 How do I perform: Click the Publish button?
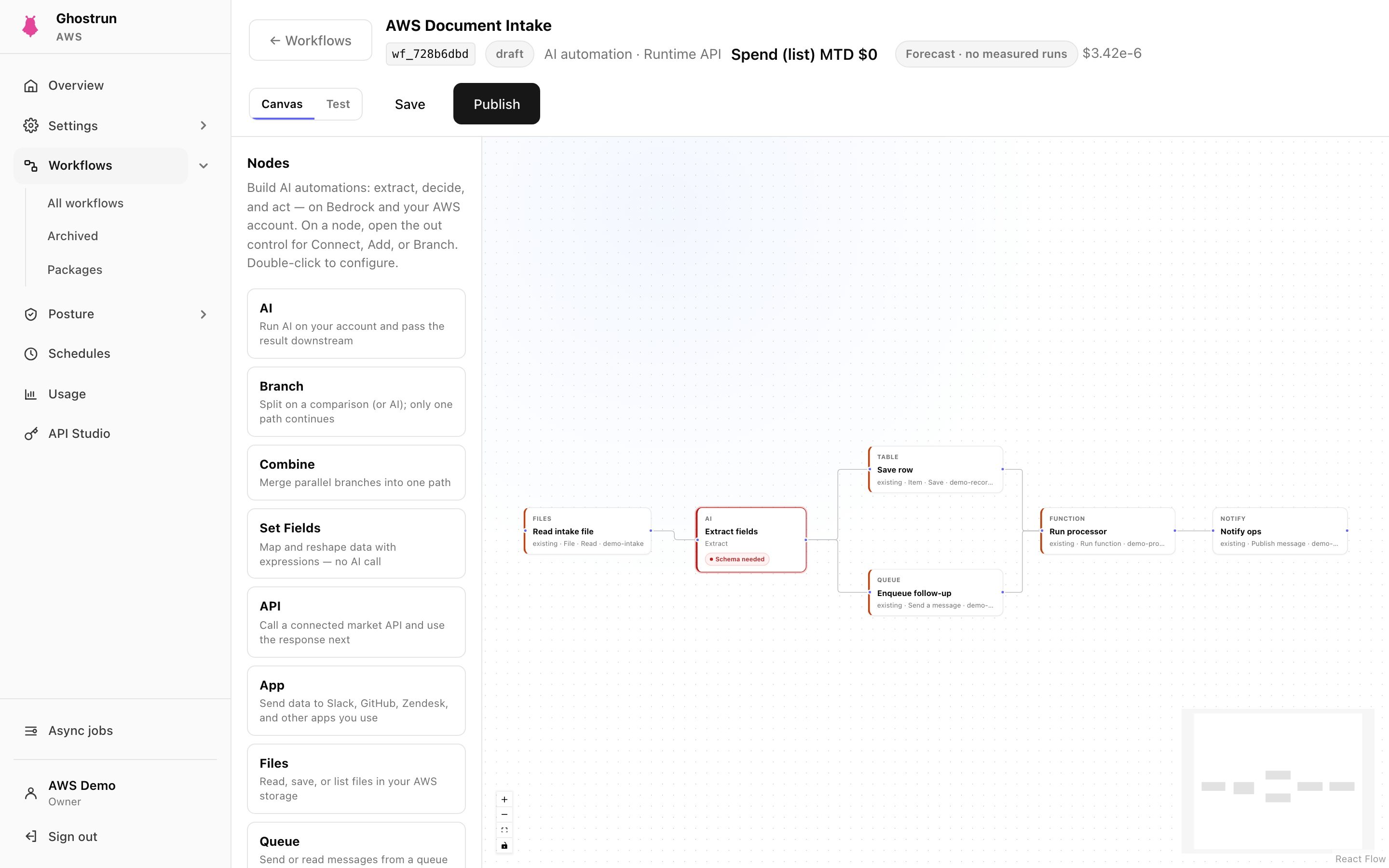coord(496,104)
